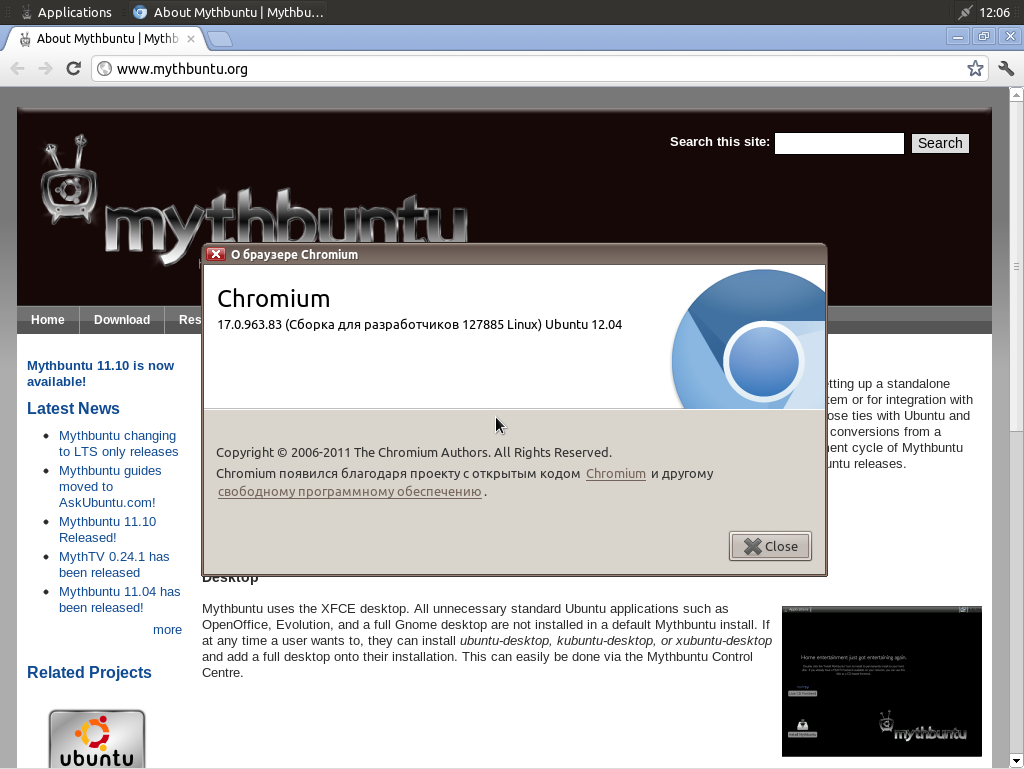
Task: Click the 'more' news link
Action: pos(167,629)
